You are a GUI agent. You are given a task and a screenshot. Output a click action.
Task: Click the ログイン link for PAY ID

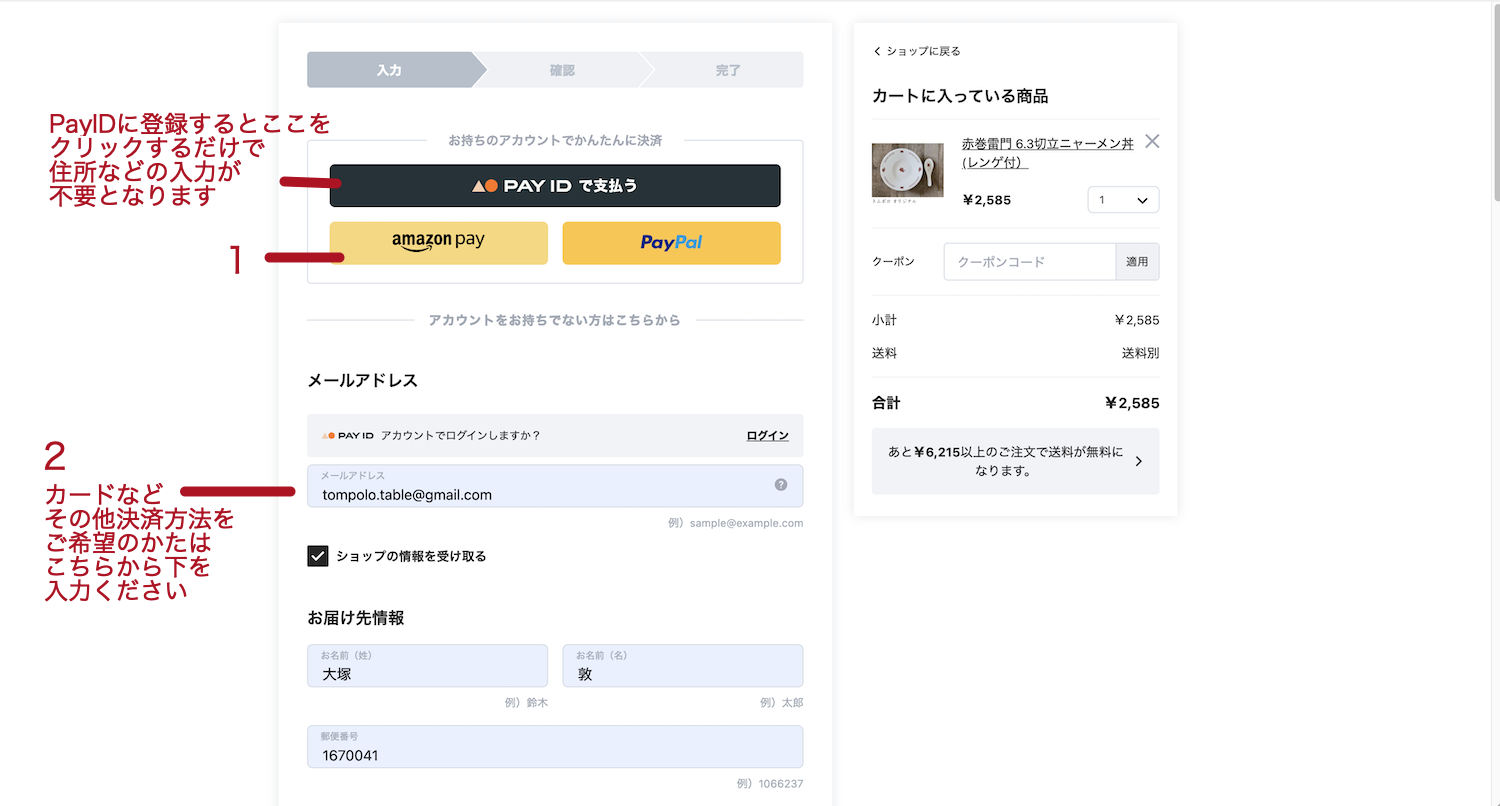point(767,436)
